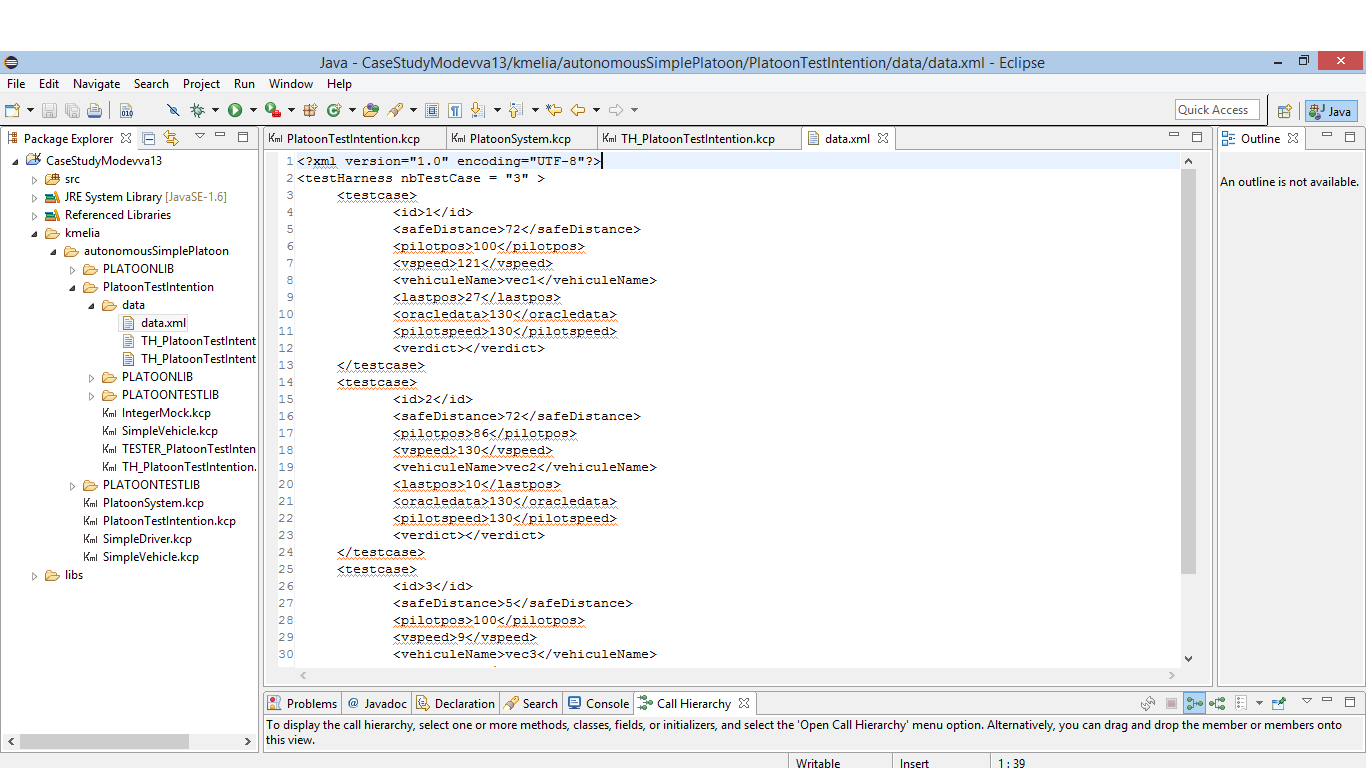1366x768 pixels.
Task: Open the dropdown arrow beside the Run button
Action: point(253,110)
